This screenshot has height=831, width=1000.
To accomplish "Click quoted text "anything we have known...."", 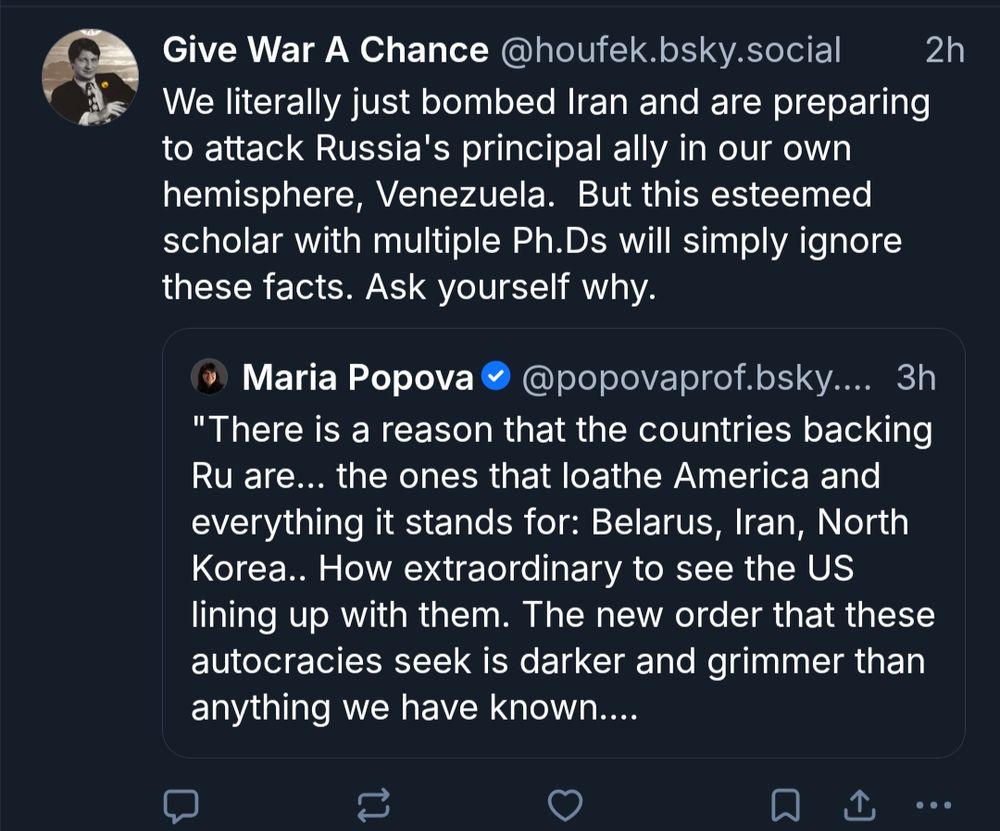I will click(413, 708).
